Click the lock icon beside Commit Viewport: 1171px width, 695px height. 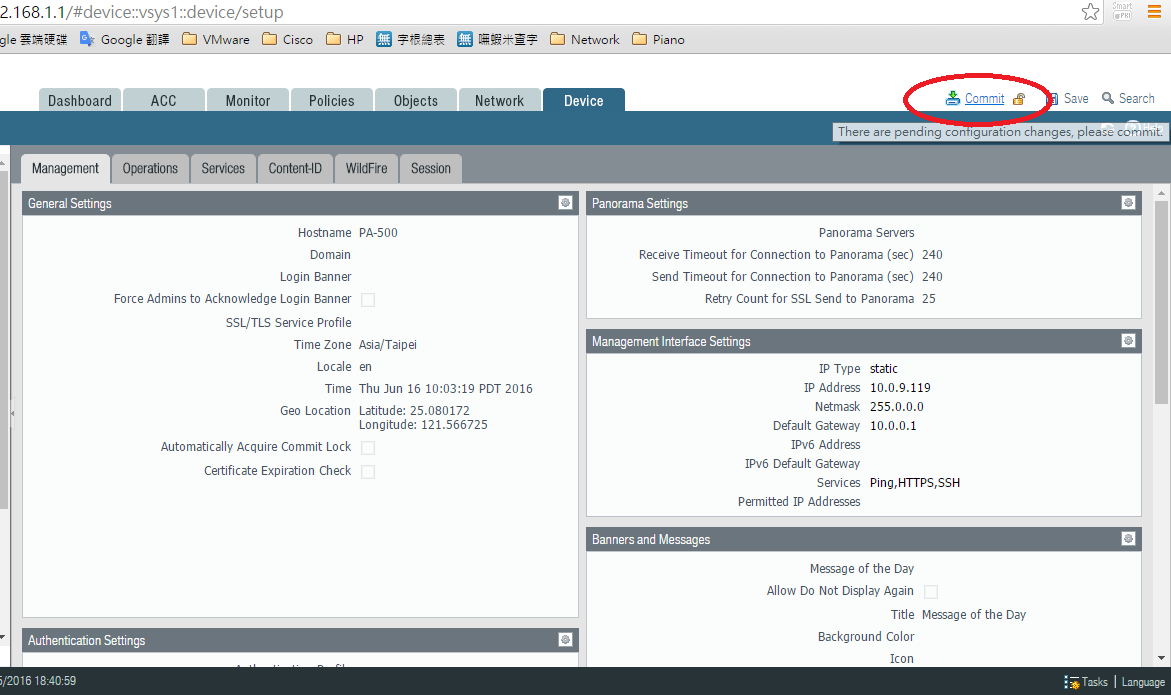click(x=1019, y=99)
